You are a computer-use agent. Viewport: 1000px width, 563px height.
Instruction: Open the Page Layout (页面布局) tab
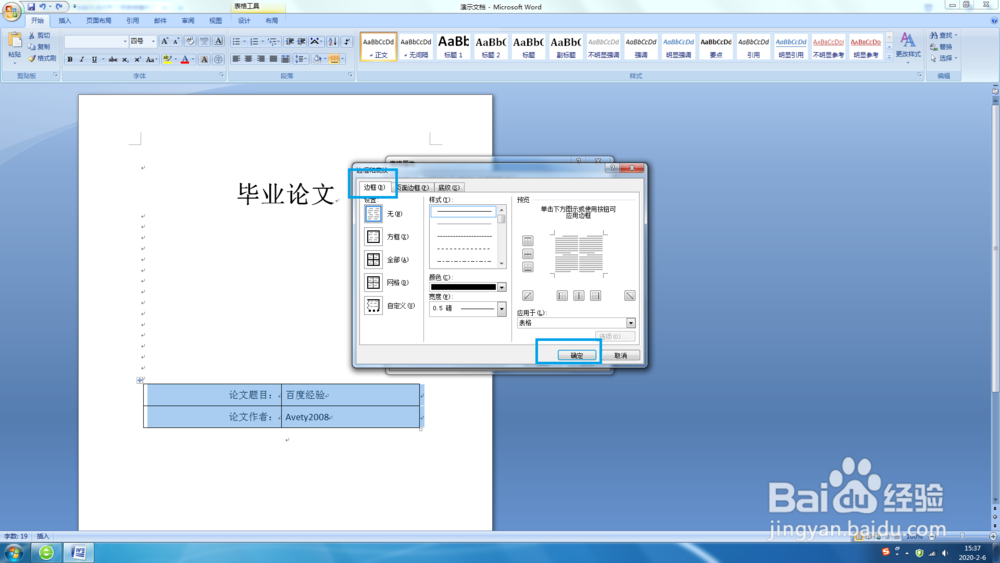99,21
